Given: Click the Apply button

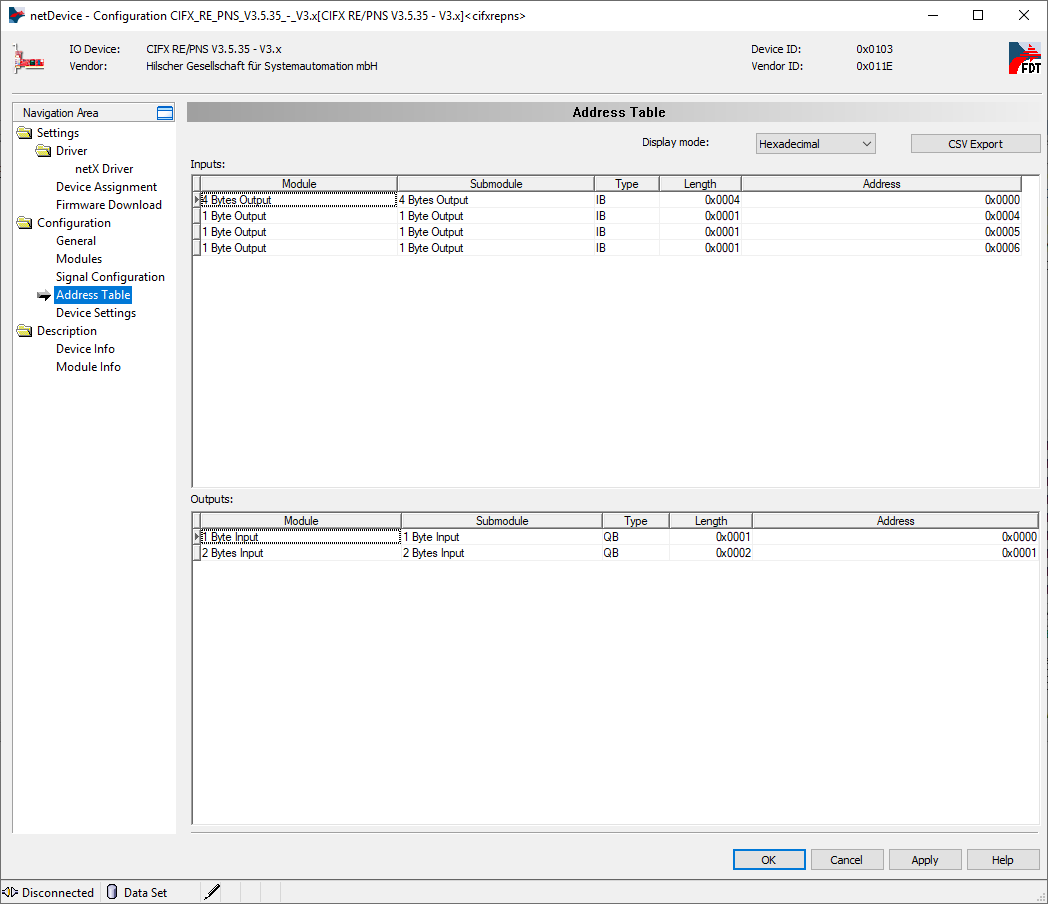Looking at the screenshot, I should [924, 860].
